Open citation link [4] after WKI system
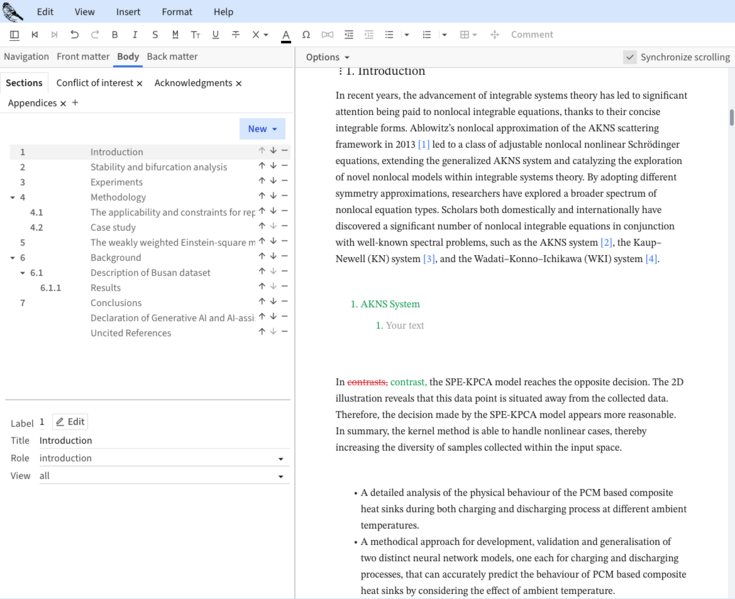735x599 pixels. 652,259
